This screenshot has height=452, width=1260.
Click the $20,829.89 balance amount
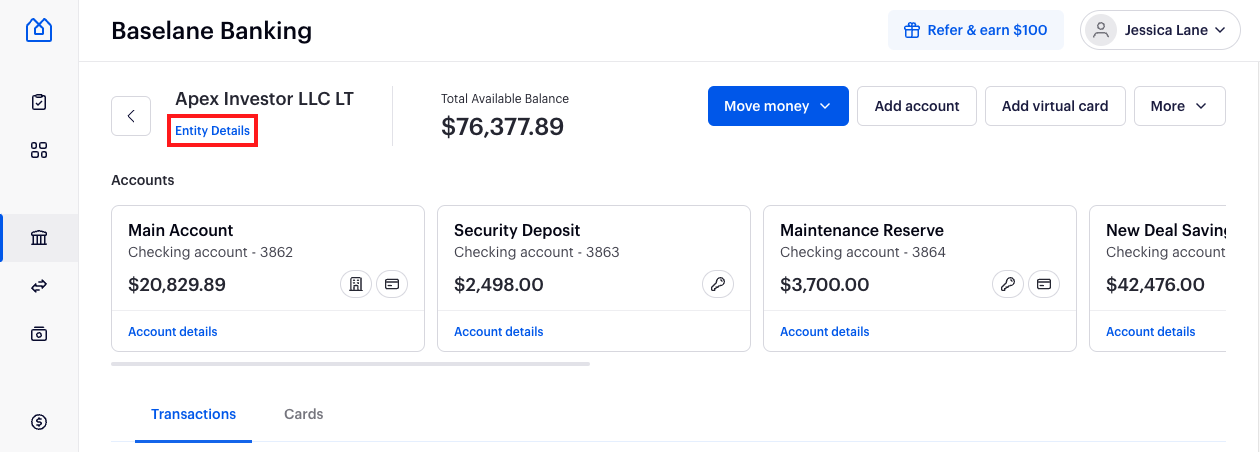pyautogui.click(x=177, y=285)
